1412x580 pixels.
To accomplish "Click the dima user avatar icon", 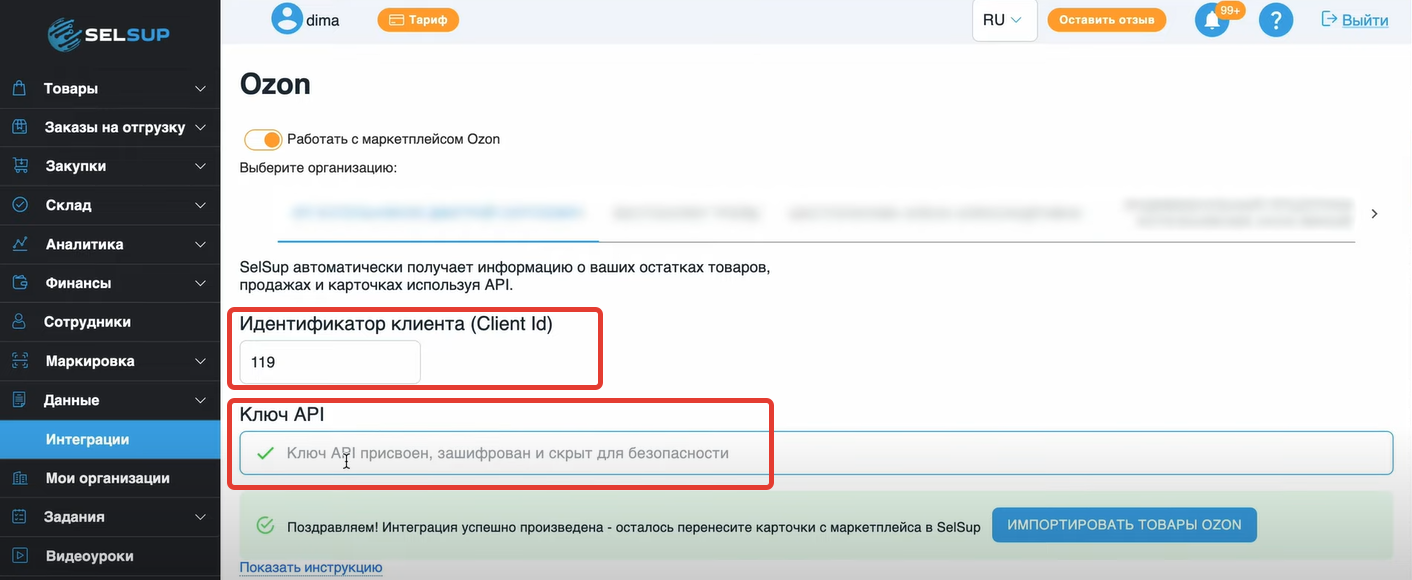I will (287, 19).
